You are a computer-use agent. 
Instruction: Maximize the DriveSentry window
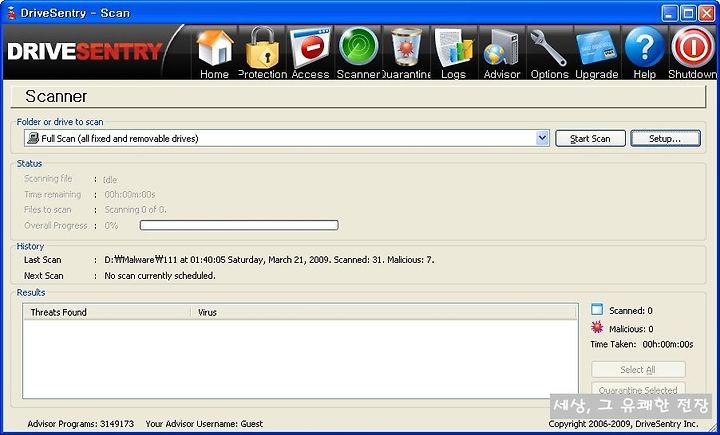pos(688,13)
